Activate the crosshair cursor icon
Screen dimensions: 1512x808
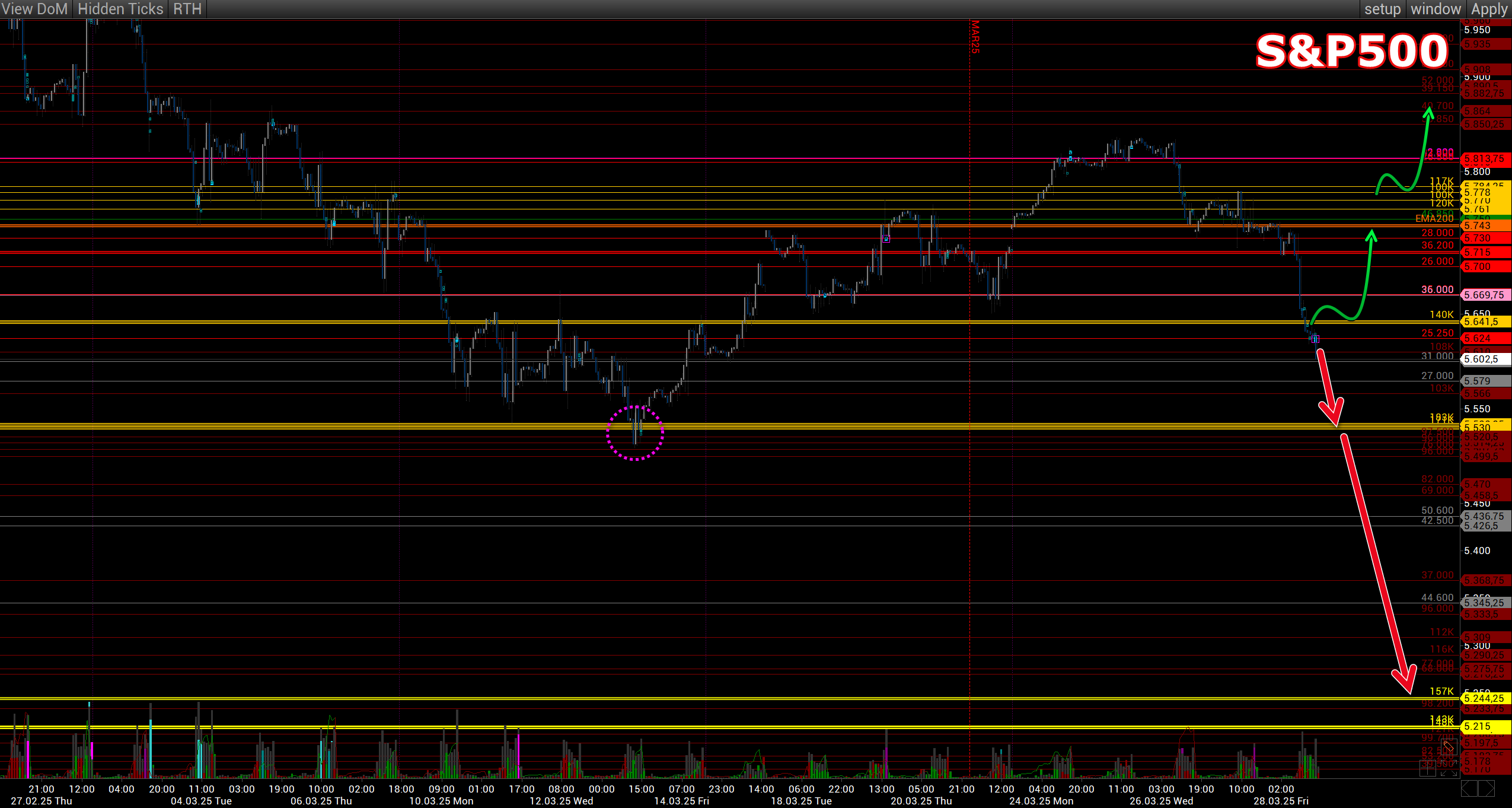[x=1427, y=768]
